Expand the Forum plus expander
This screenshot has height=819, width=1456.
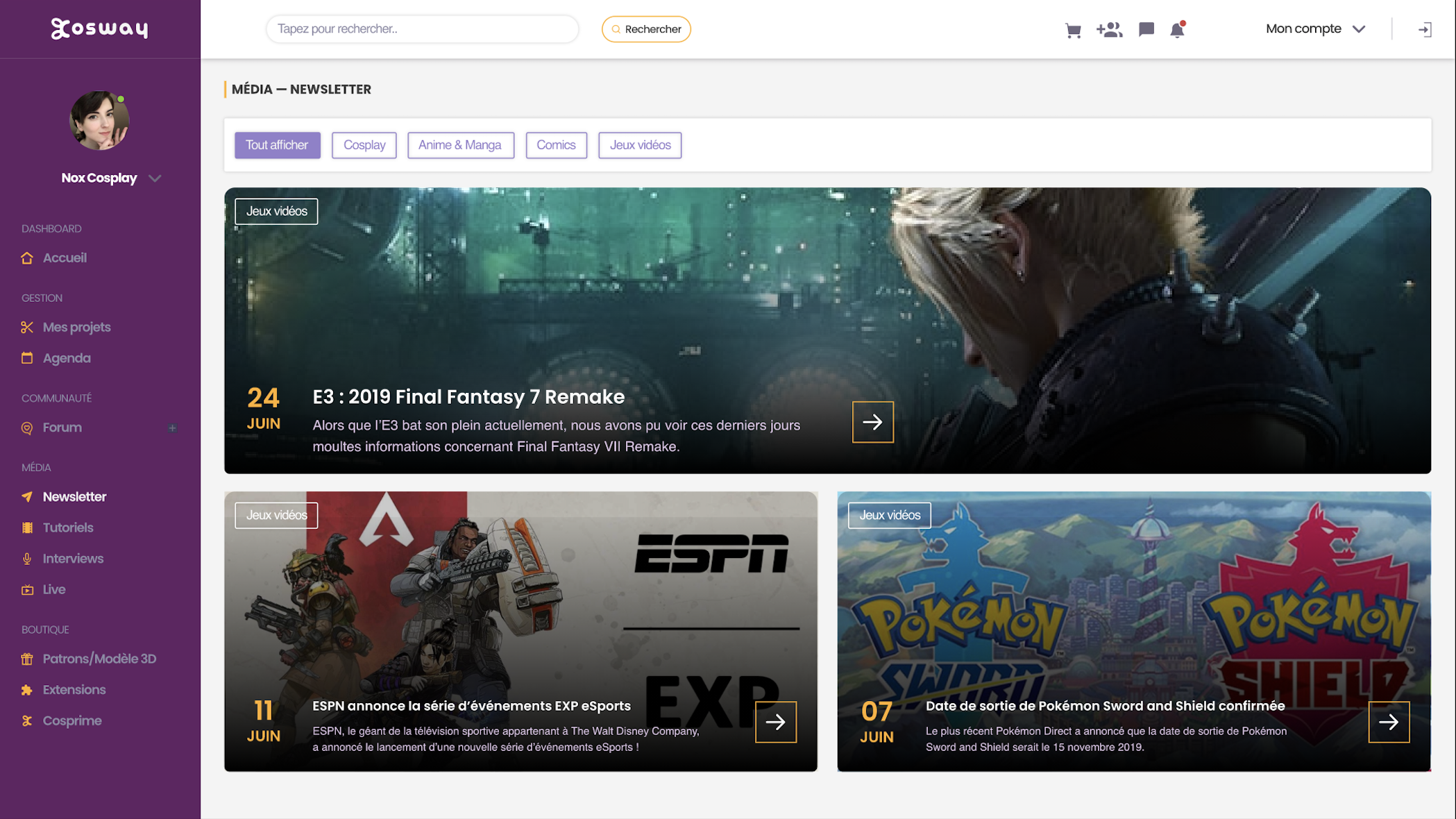(x=172, y=428)
